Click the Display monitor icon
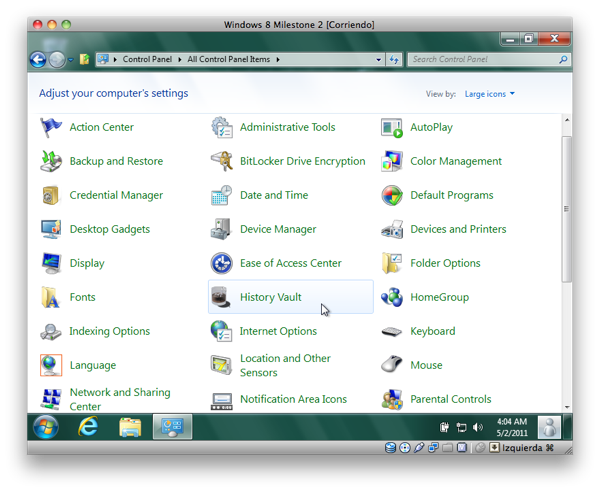The height and width of the screenshot is (492, 600). (51, 263)
